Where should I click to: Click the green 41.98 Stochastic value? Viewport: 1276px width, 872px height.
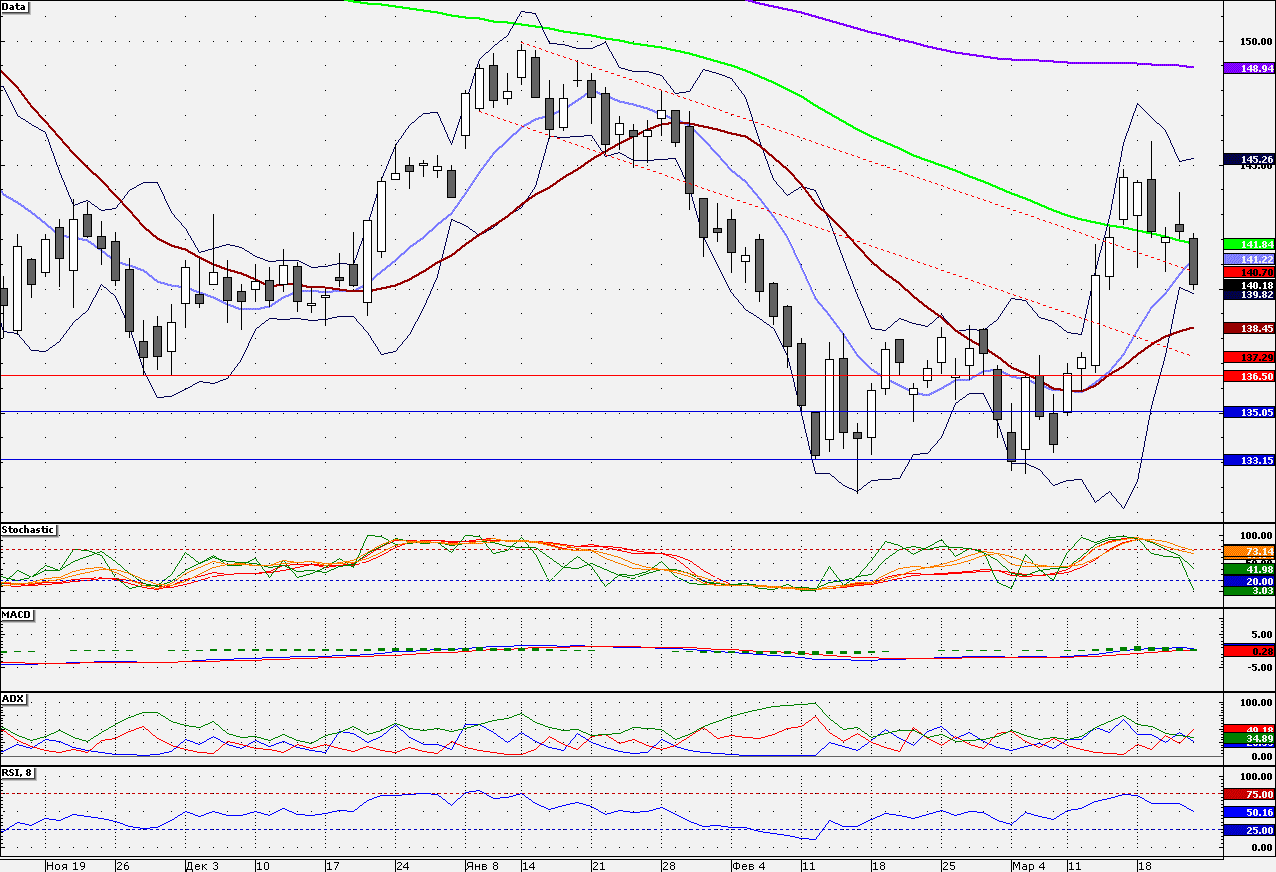[1248, 570]
